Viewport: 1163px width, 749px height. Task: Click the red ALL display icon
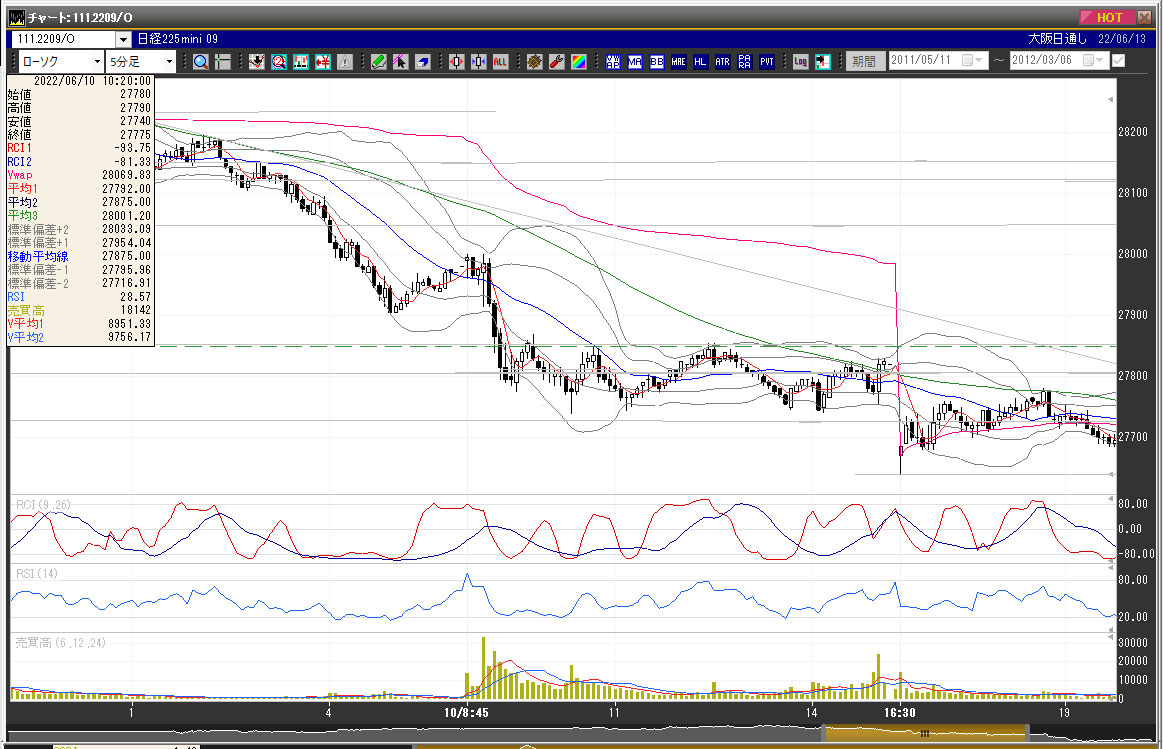click(501, 62)
